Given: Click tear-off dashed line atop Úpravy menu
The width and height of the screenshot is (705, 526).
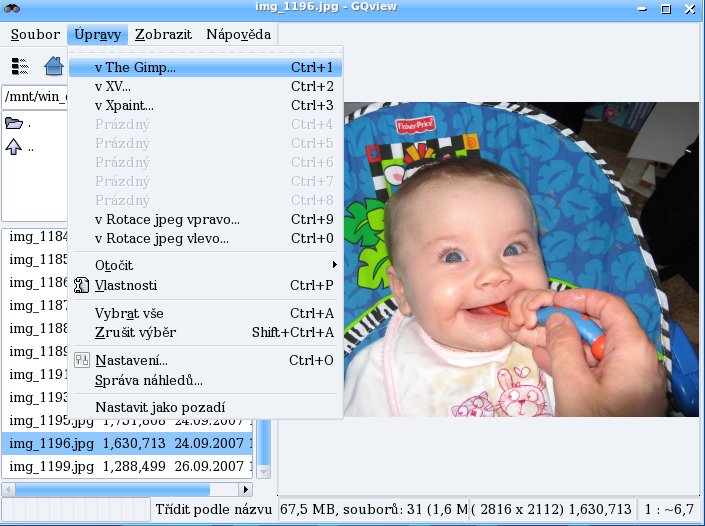Looking at the screenshot, I should 205,52.
